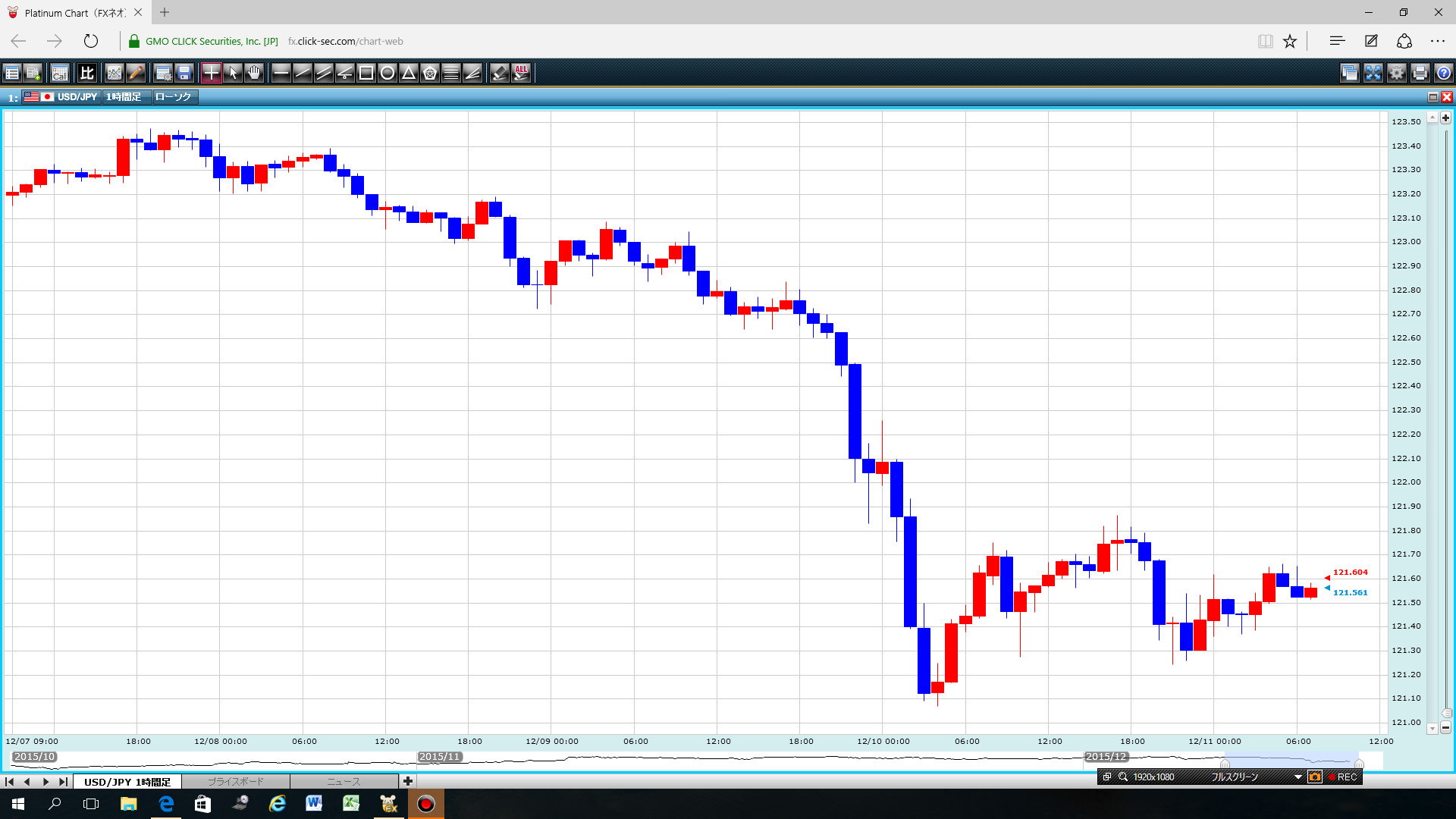Viewport: 1456px width, 819px height.
Task: Add a new tab with plus button
Action: pos(408,781)
